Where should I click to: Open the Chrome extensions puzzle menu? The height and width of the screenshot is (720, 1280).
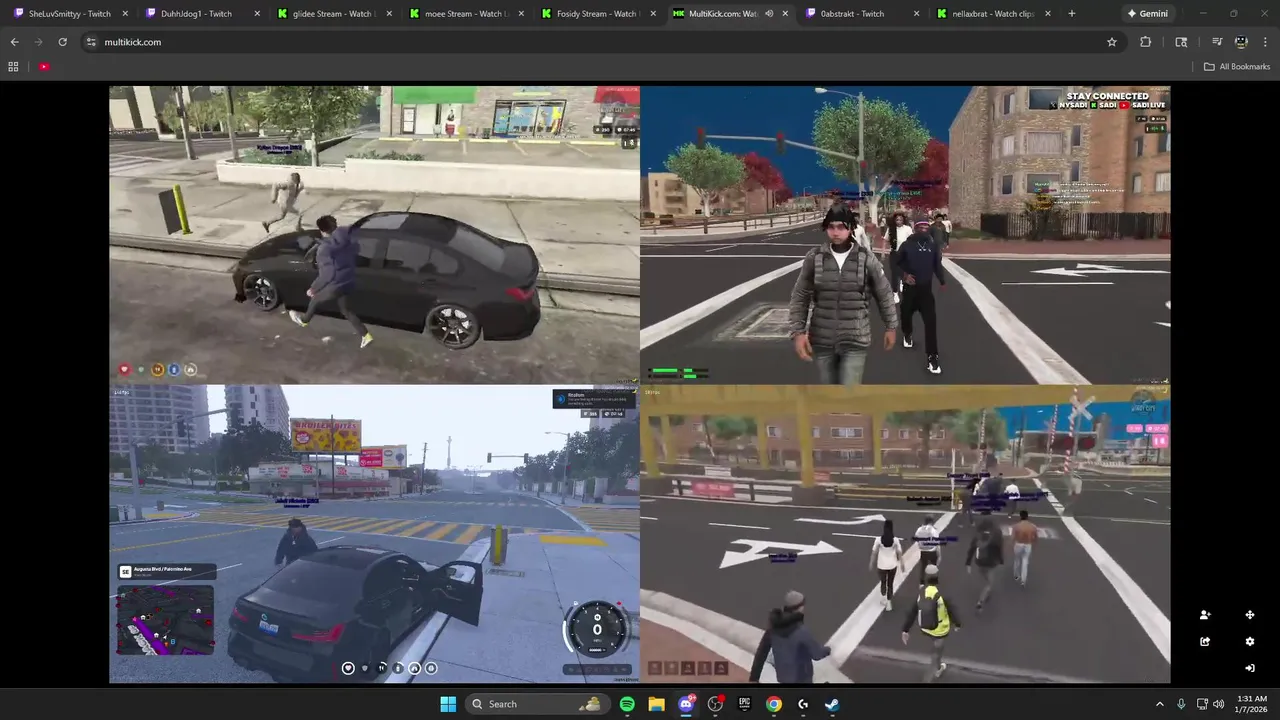pos(1146,42)
